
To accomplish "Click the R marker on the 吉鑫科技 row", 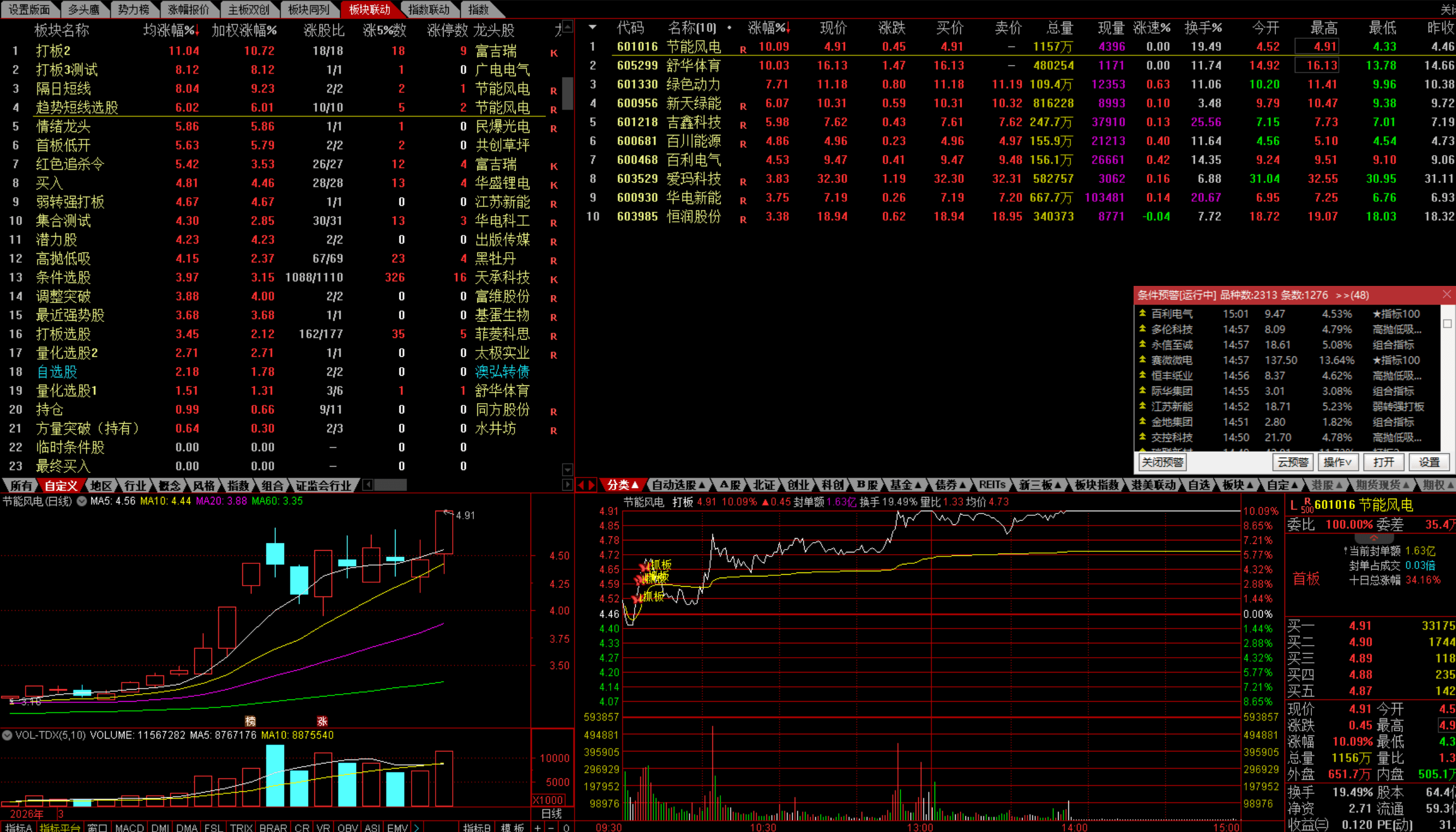I will pyautogui.click(x=743, y=125).
